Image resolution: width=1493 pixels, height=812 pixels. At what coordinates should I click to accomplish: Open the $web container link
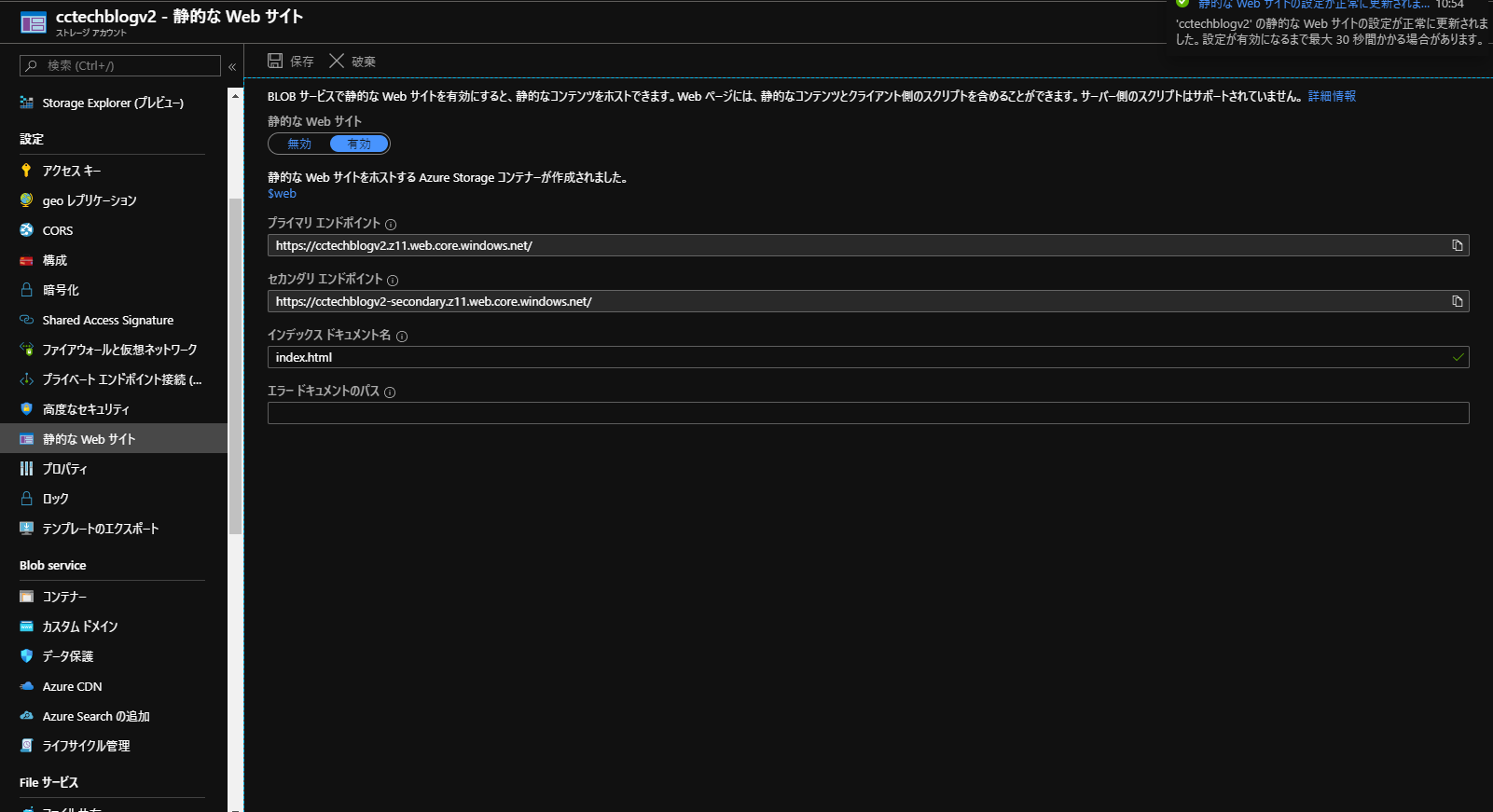click(x=282, y=194)
